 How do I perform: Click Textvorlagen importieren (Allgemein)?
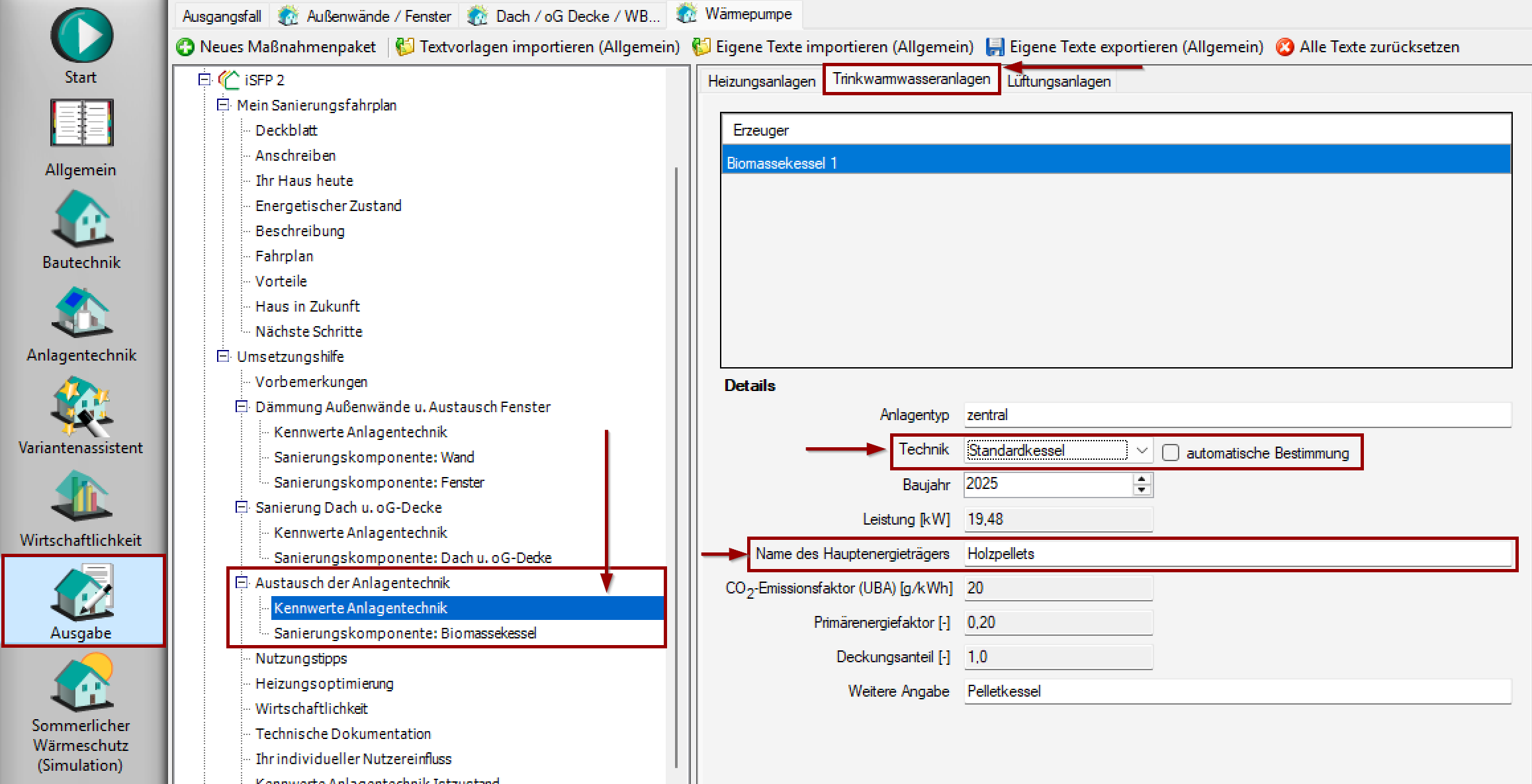coord(549,47)
